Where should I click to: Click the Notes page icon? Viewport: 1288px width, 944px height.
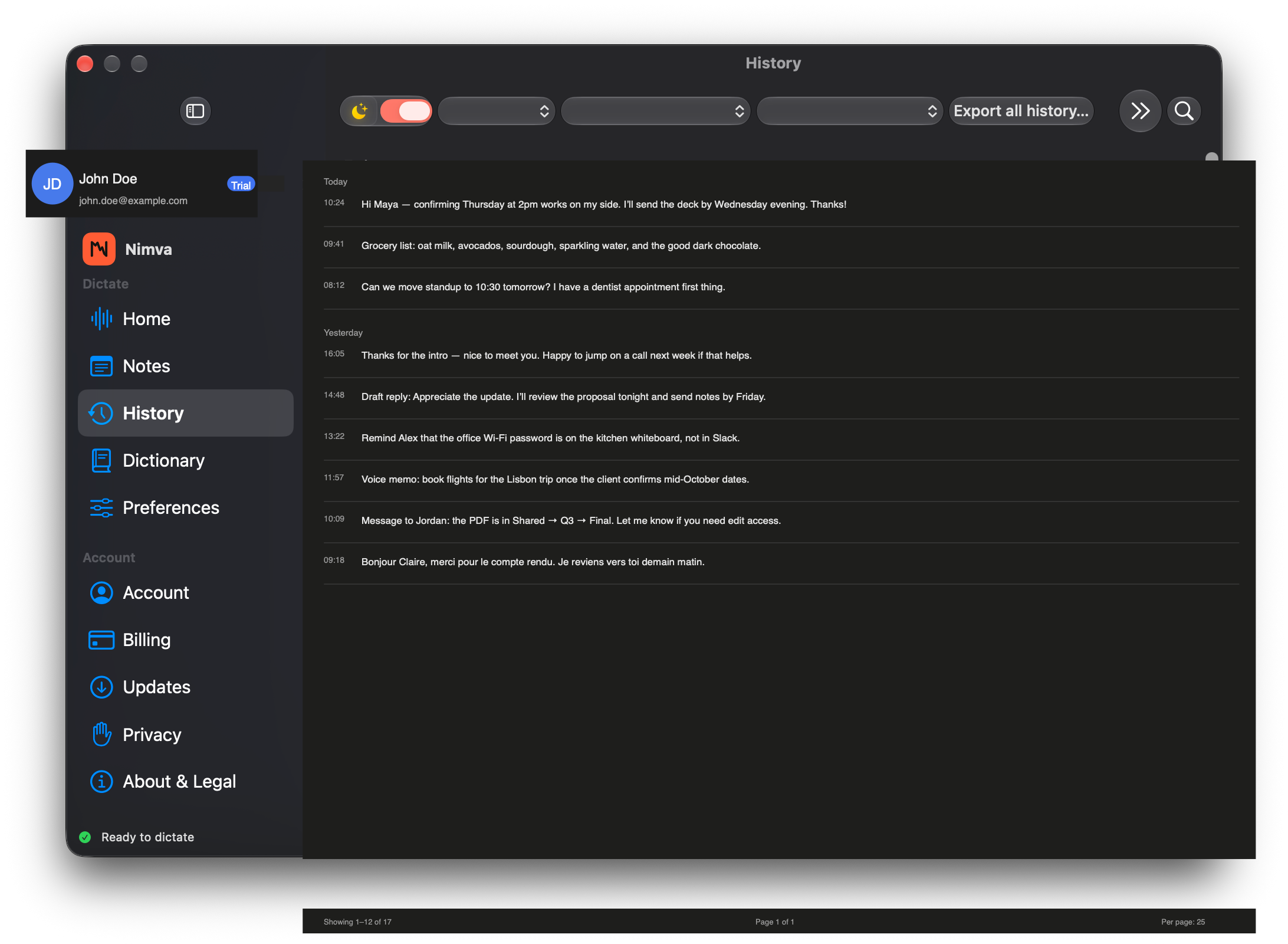(x=101, y=366)
